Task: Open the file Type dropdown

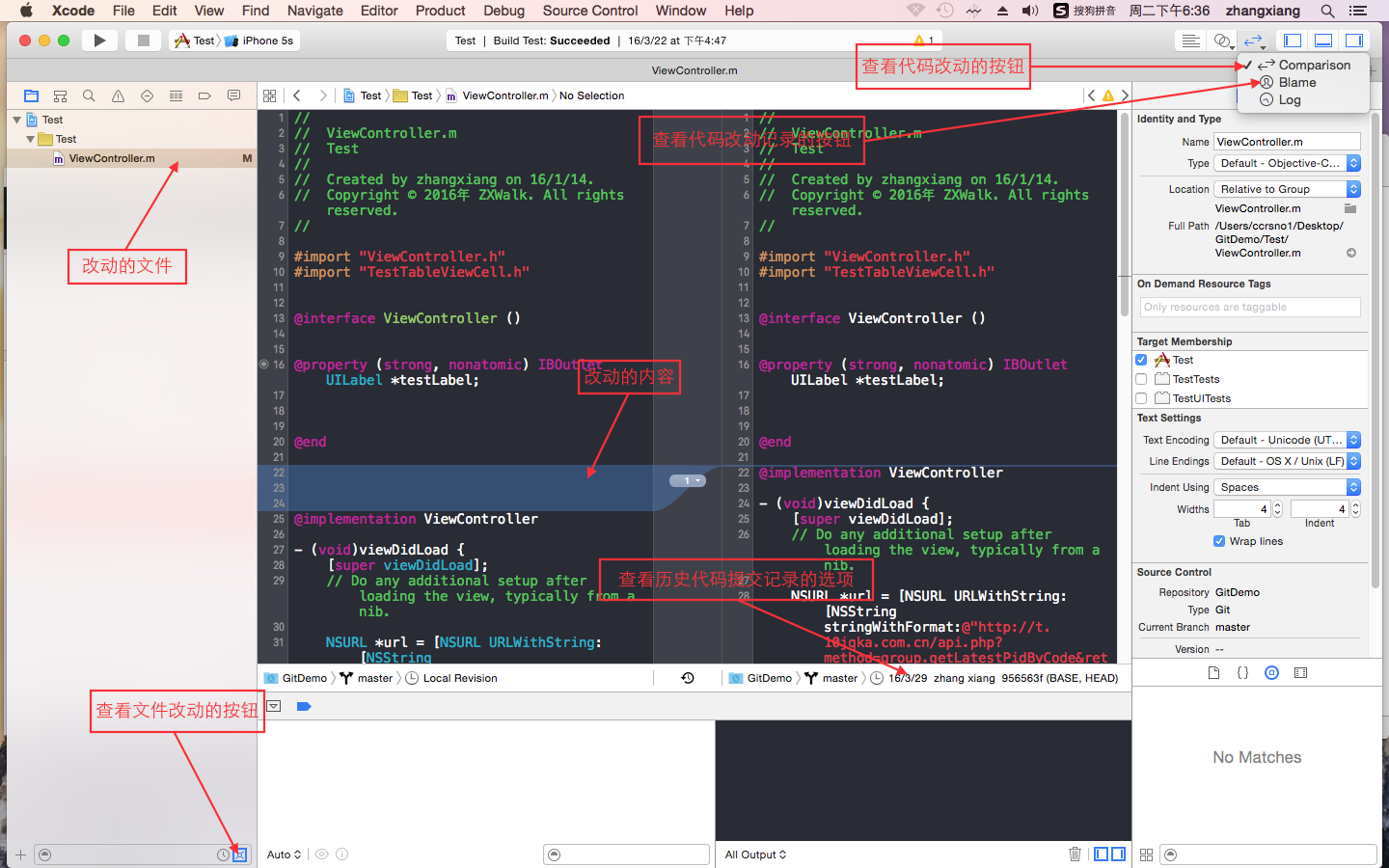Action: (x=1287, y=163)
